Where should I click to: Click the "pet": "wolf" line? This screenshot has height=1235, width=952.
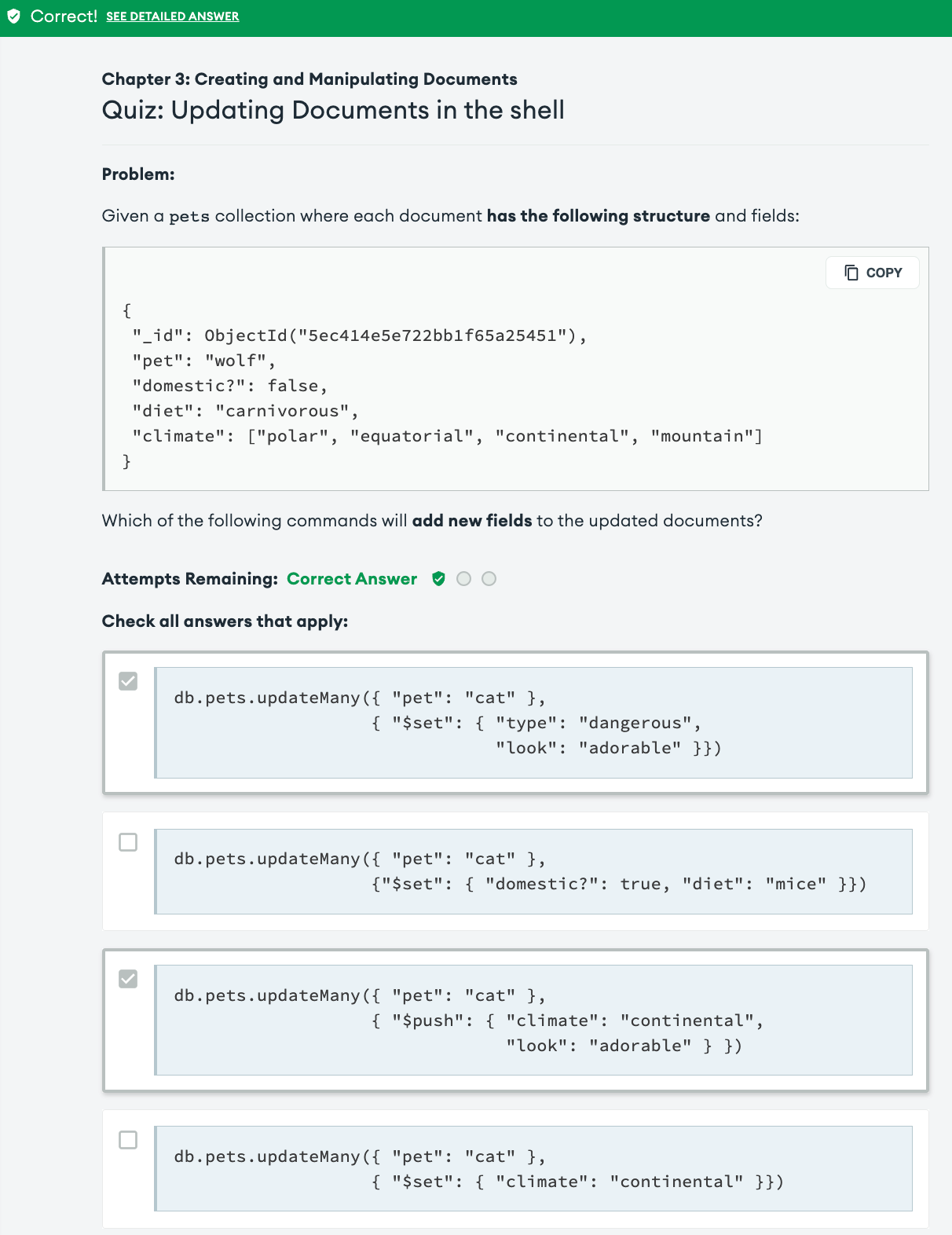[204, 361]
